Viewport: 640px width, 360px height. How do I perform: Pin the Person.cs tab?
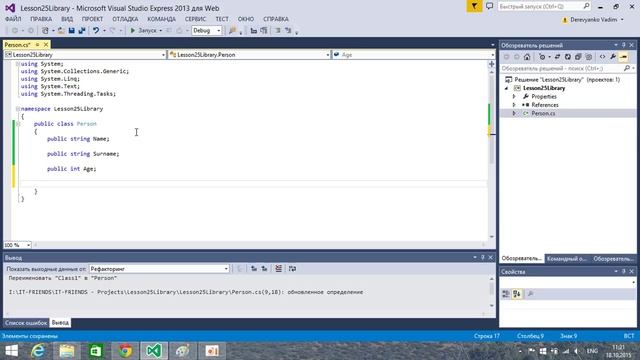pyautogui.click(x=37, y=45)
